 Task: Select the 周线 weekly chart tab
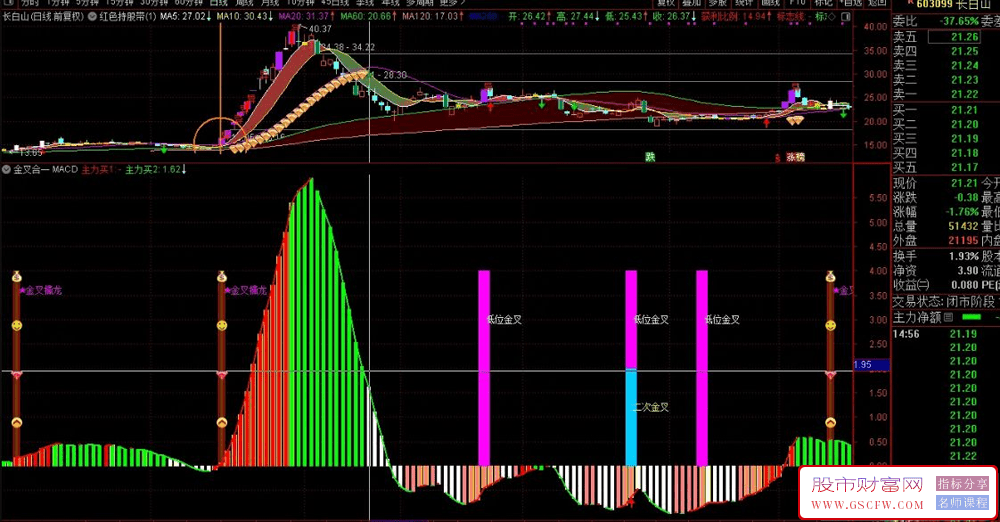pyautogui.click(x=244, y=3)
